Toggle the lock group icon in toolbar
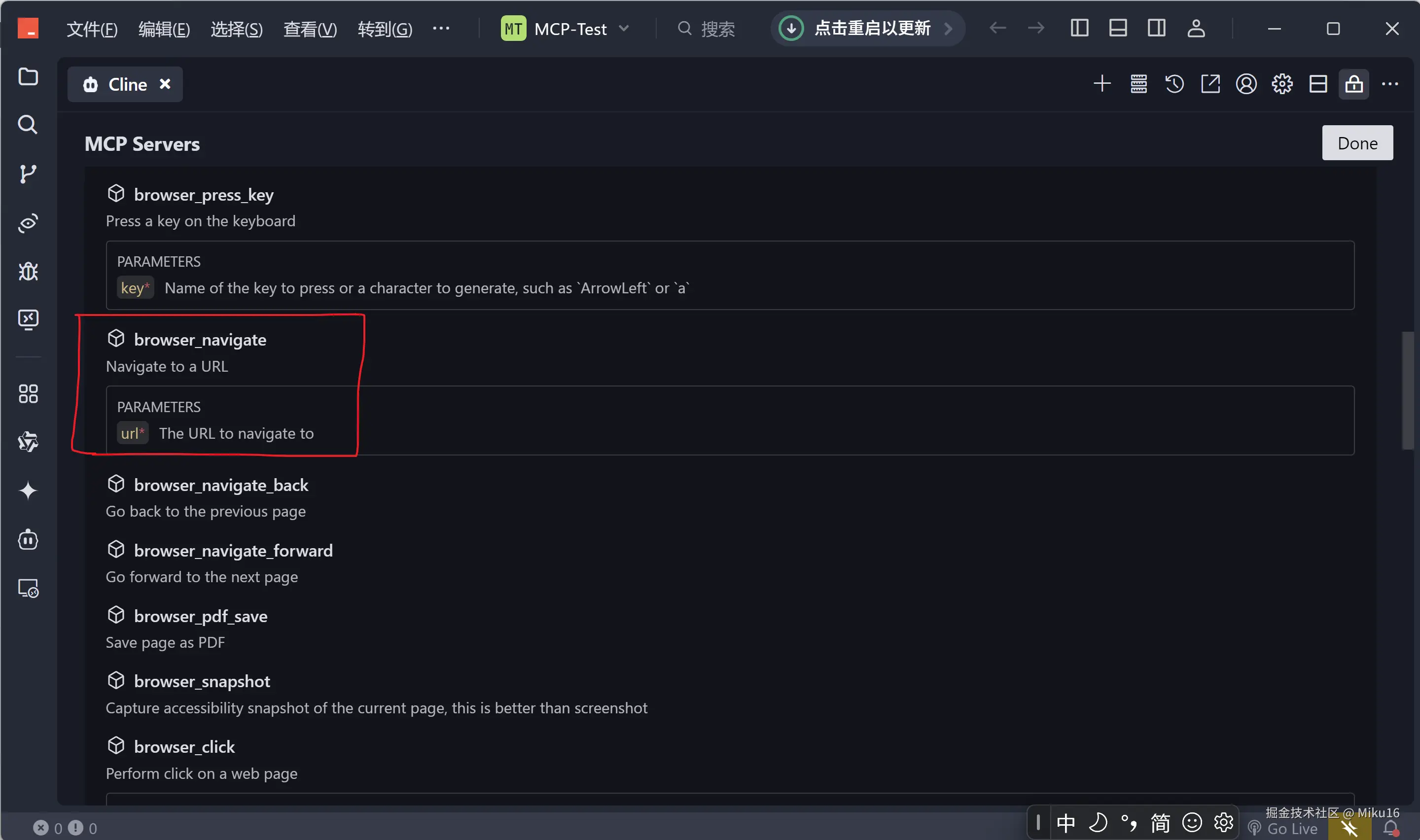The image size is (1420, 840). [1353, 84]
